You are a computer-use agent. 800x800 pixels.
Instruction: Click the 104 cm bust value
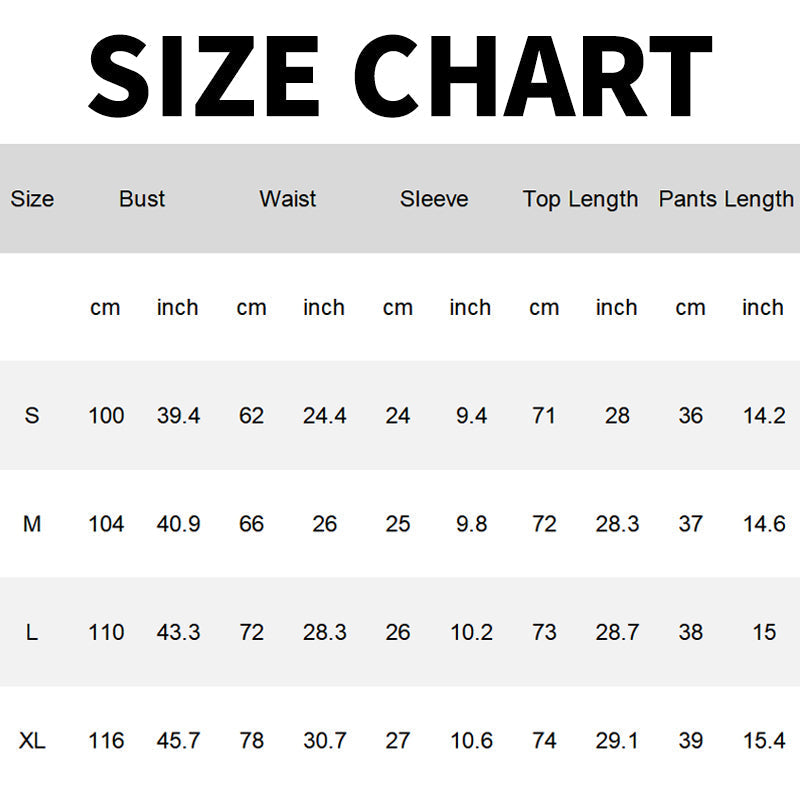tap(106, 523)
